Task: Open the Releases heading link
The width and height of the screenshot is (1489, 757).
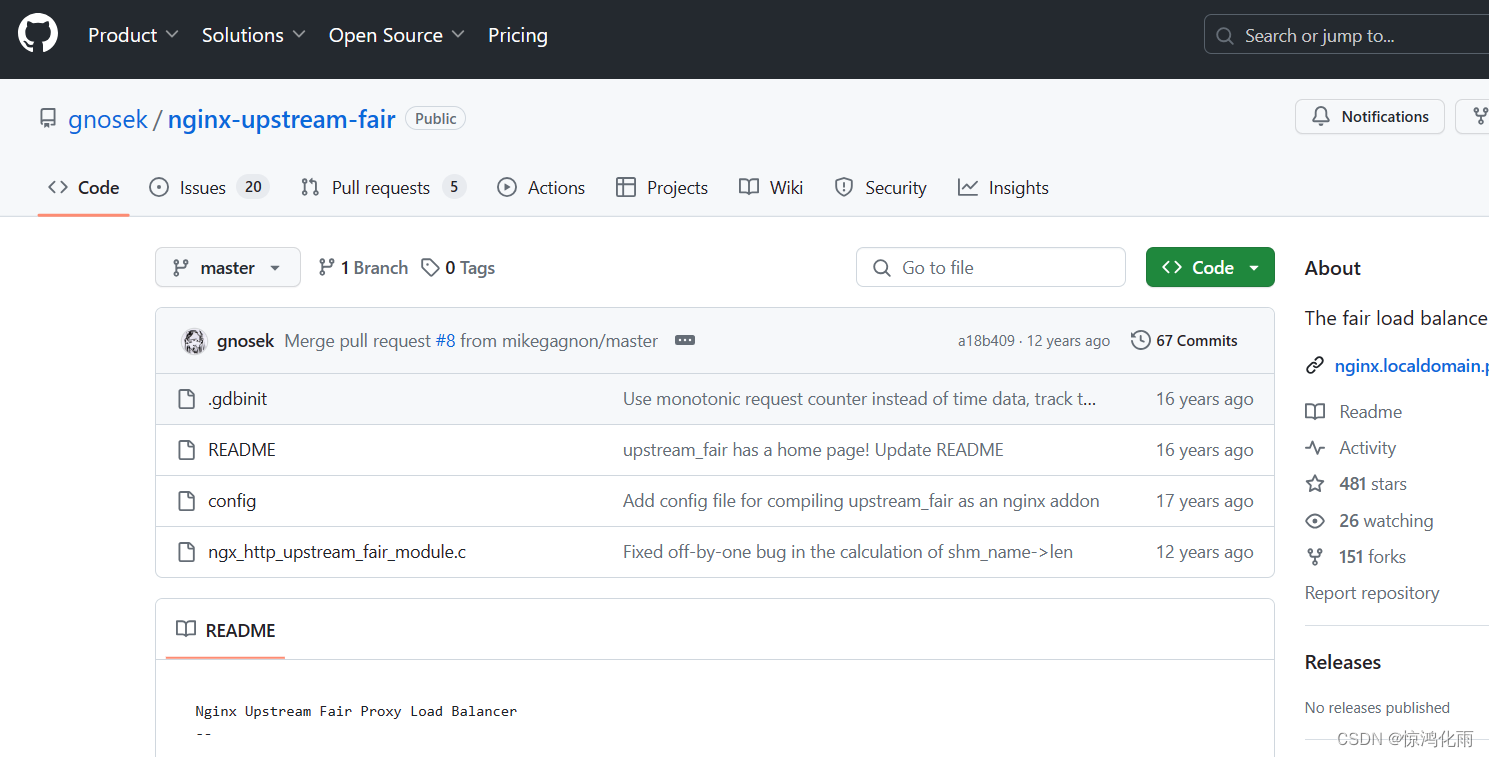Action: pos(1343,662)
